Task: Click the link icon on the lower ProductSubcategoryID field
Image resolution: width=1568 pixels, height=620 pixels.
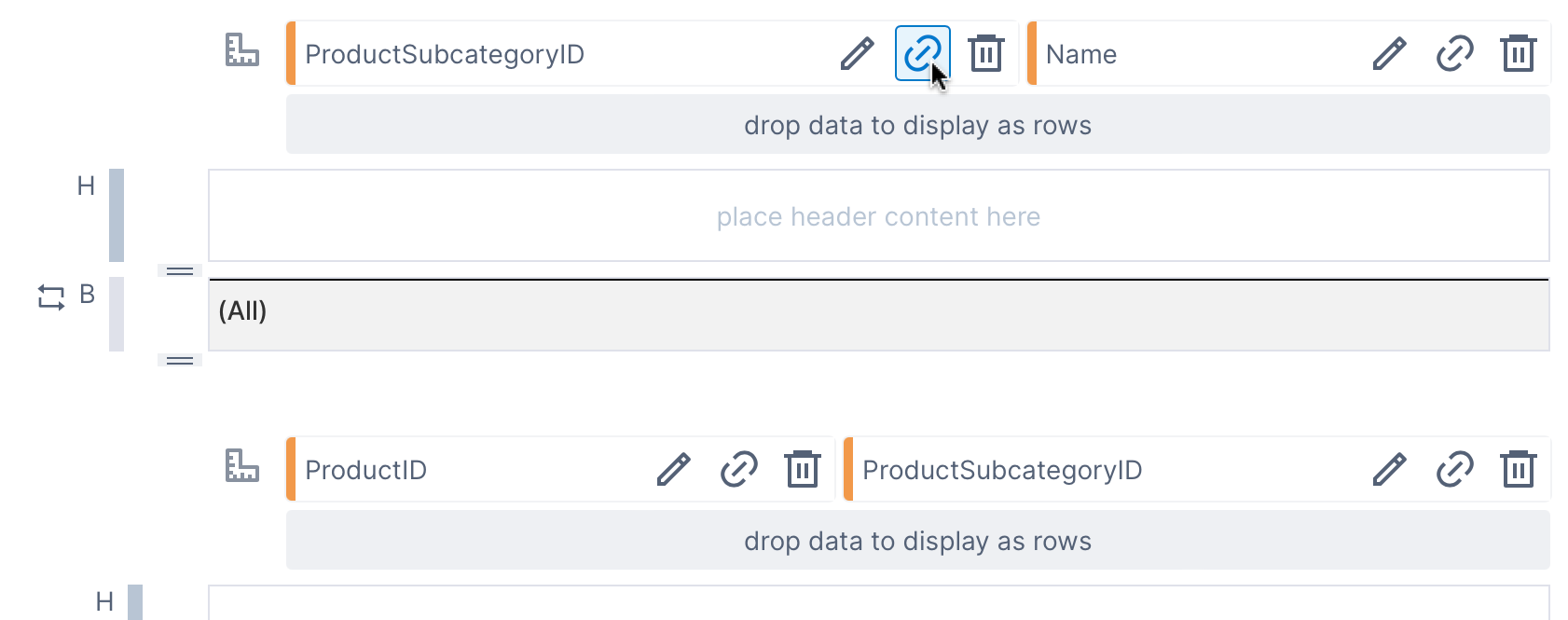Action: (1454, 470)
